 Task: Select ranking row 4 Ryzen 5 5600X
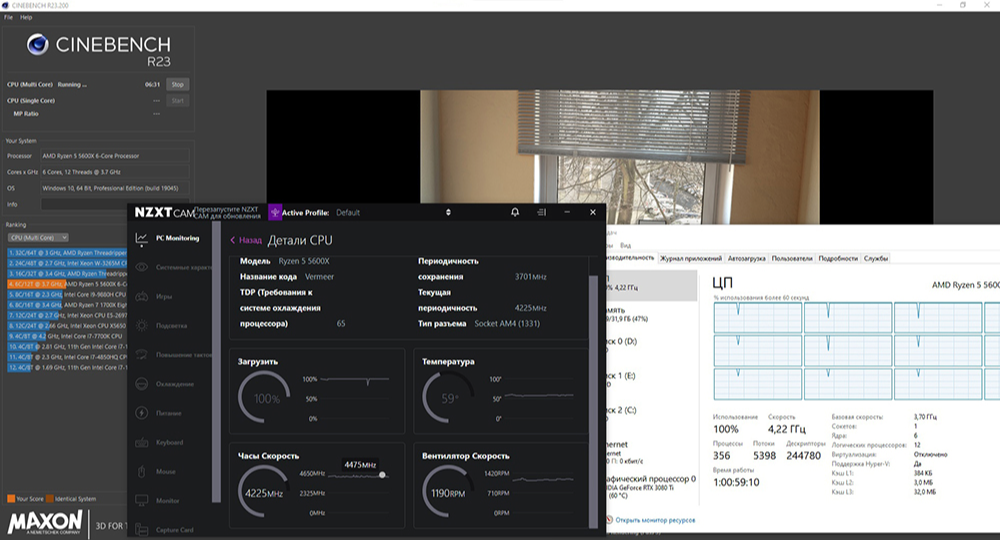[67, 284]
